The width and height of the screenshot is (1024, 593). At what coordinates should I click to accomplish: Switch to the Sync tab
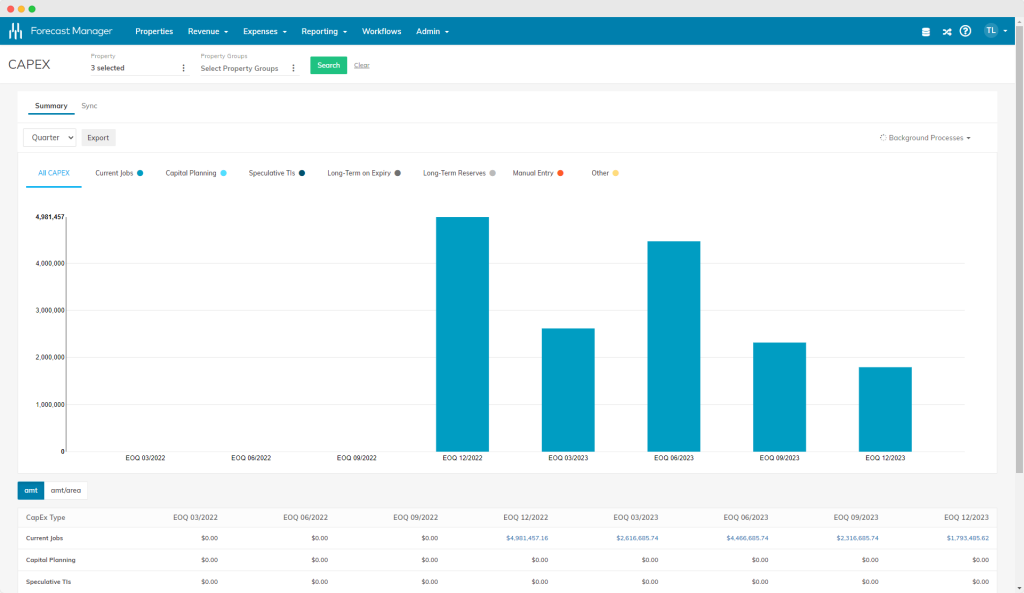89,106
